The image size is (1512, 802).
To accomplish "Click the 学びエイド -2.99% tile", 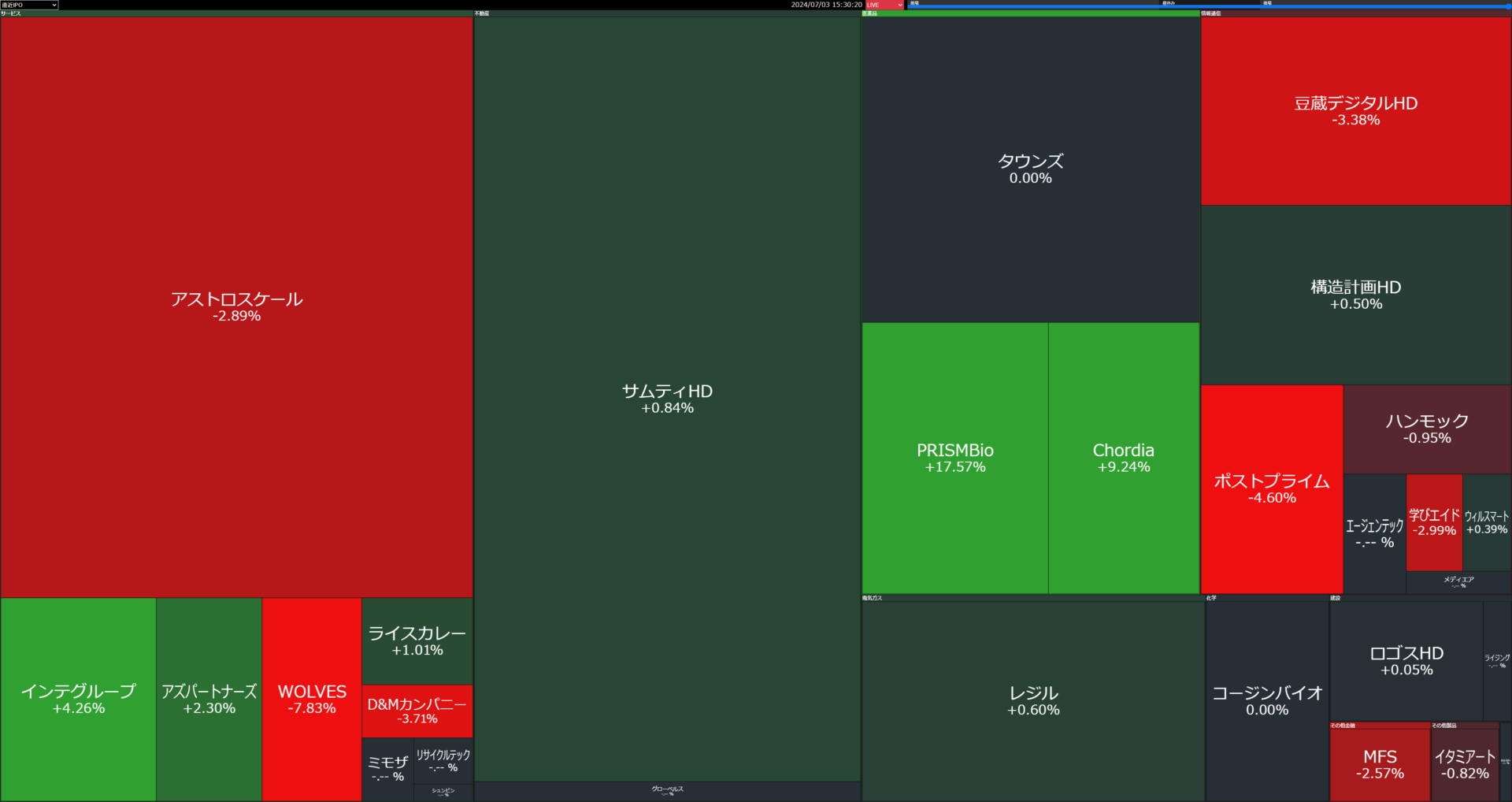I will tap(1433, 522).
